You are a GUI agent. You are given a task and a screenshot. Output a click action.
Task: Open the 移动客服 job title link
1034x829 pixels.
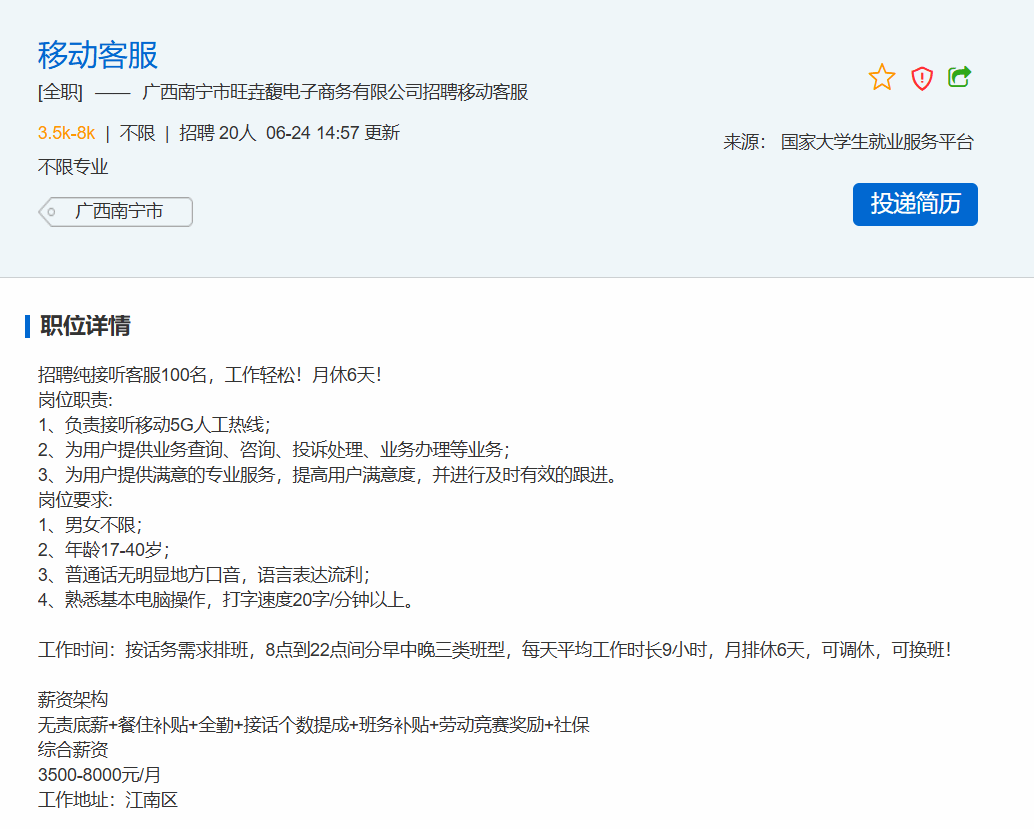click(x=98, y=54)
